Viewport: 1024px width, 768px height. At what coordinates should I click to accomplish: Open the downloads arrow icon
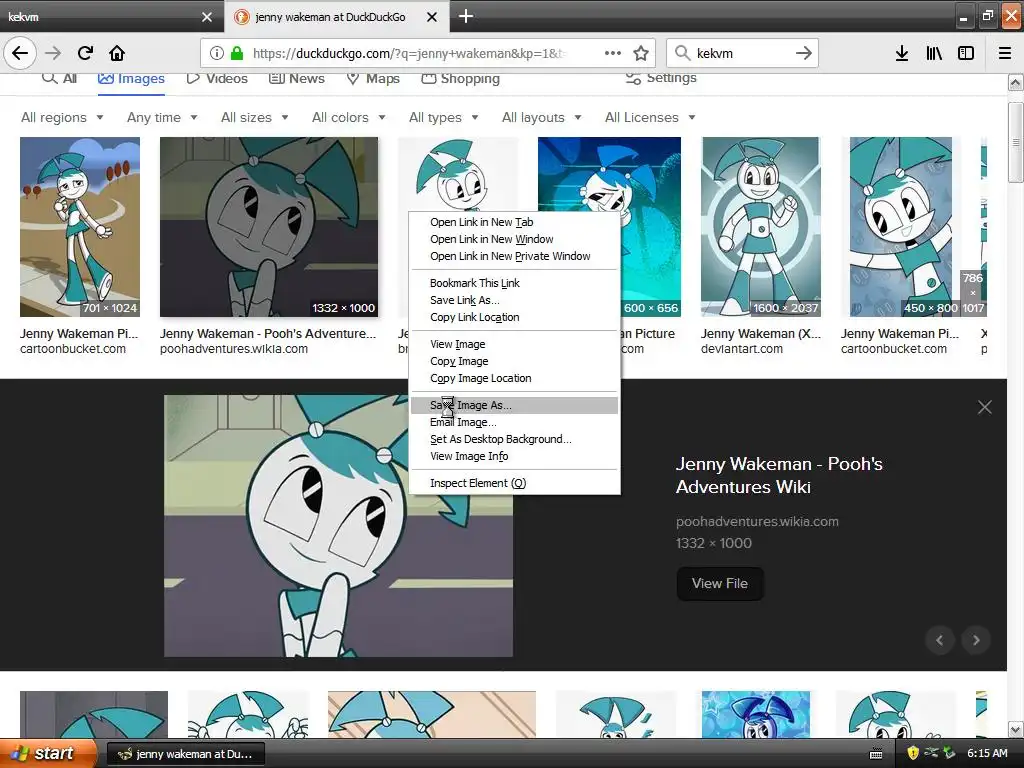pos(902,53)
